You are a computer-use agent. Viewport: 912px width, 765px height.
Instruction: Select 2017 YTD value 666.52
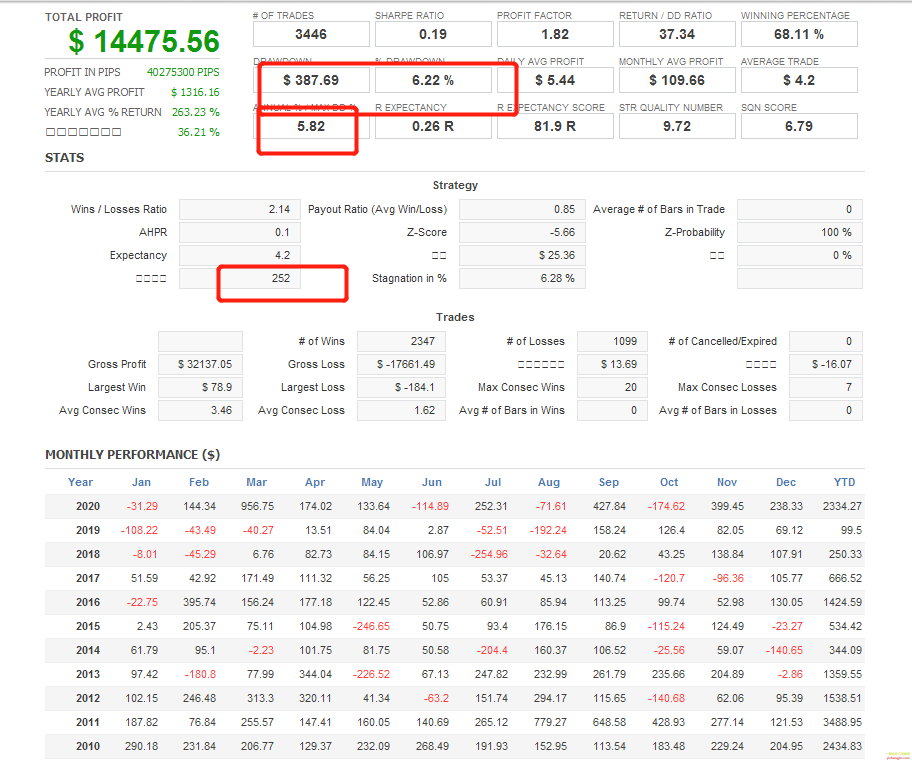click(845, 578)
